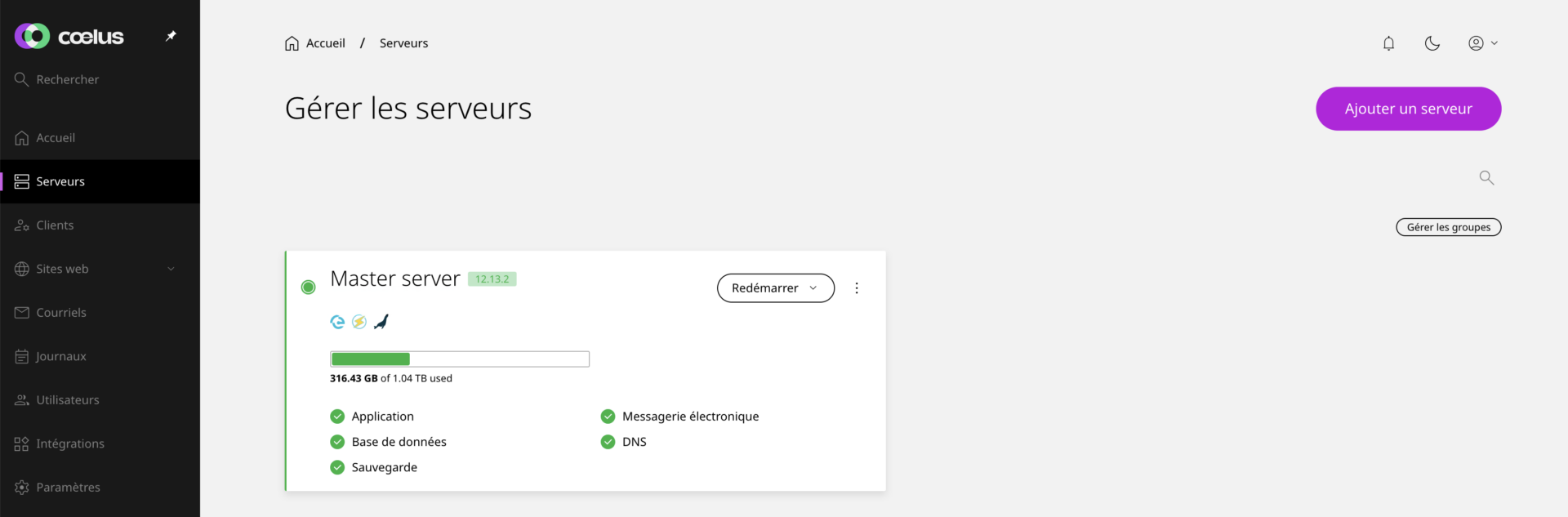The height and width of the screenshot is (517, 1568).
Task: Click the search magnifier above the server list
Action: pyautogui.click(x=1486, y=177)
